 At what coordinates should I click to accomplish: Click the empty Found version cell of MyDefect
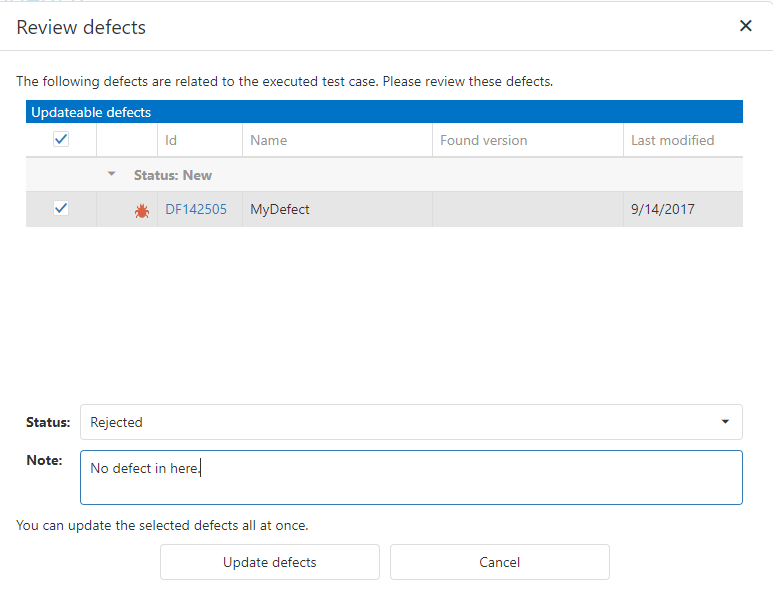coord(527,210)
